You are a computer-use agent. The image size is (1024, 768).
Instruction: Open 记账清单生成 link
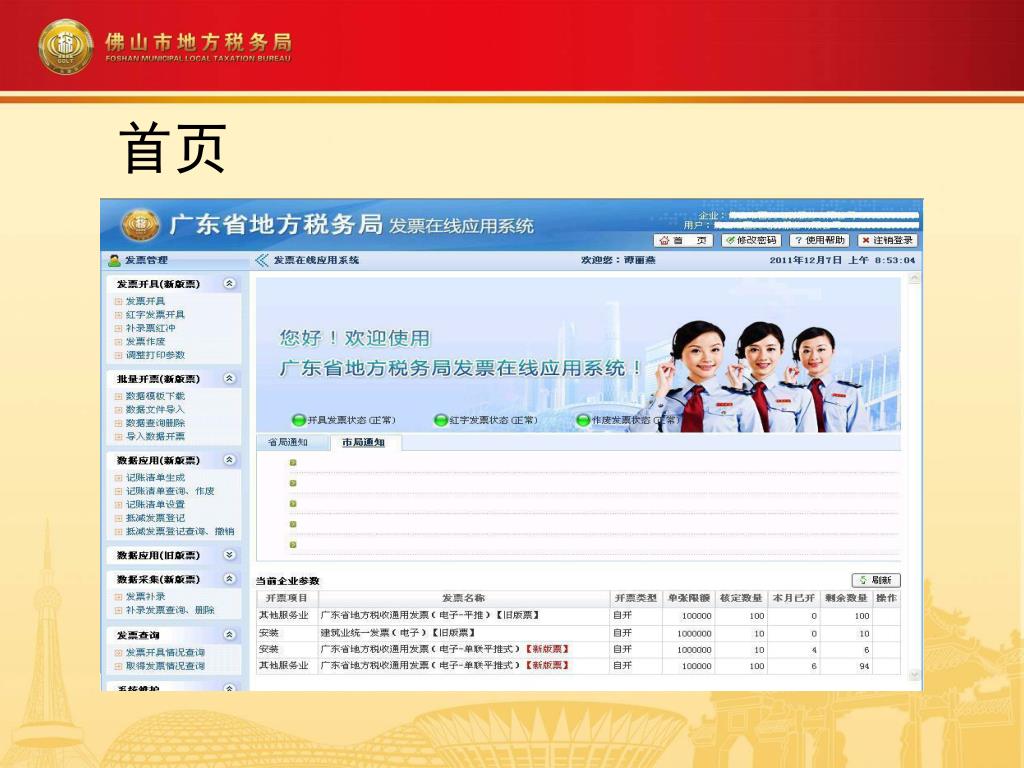tap(155, 477)
